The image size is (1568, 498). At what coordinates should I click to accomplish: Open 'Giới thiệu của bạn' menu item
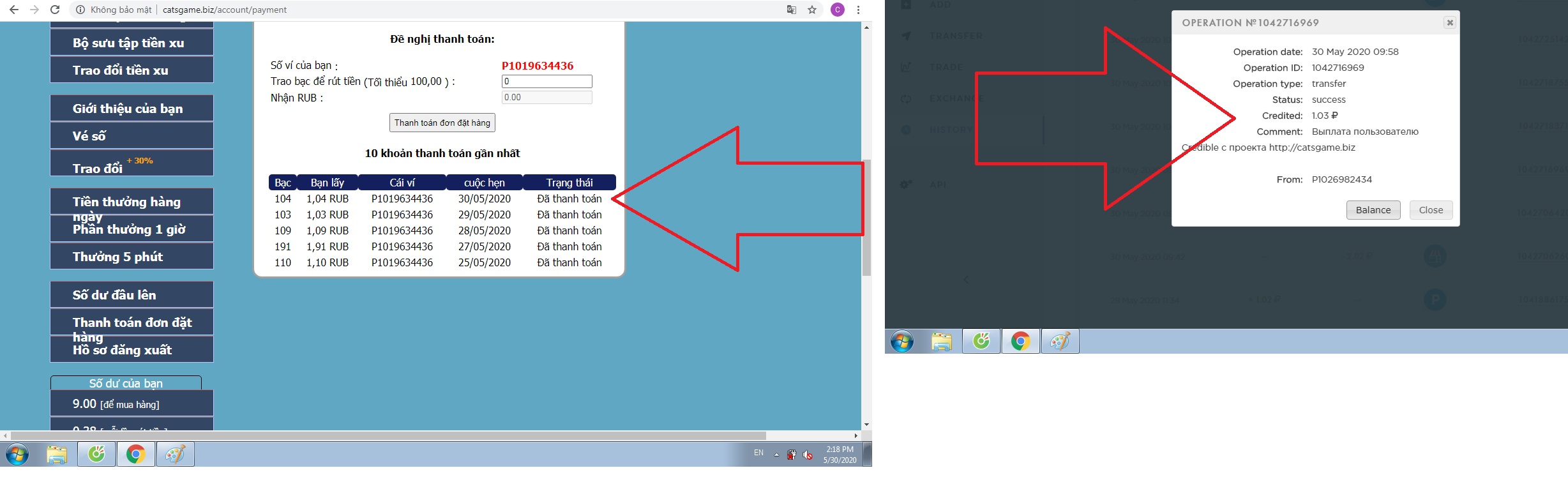[x=132, y=108]
